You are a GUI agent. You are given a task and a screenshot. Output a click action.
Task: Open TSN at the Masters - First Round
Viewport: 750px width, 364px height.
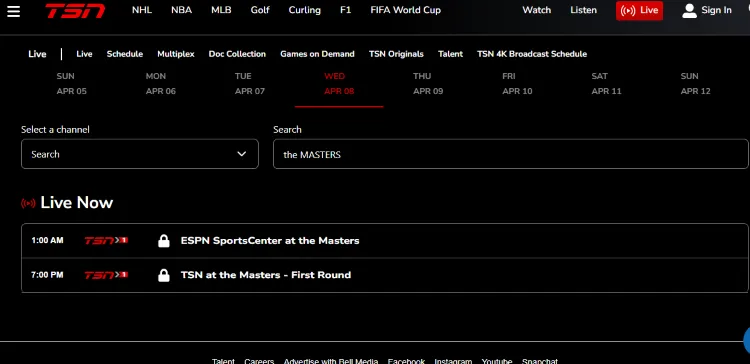(x=266, y=275)
